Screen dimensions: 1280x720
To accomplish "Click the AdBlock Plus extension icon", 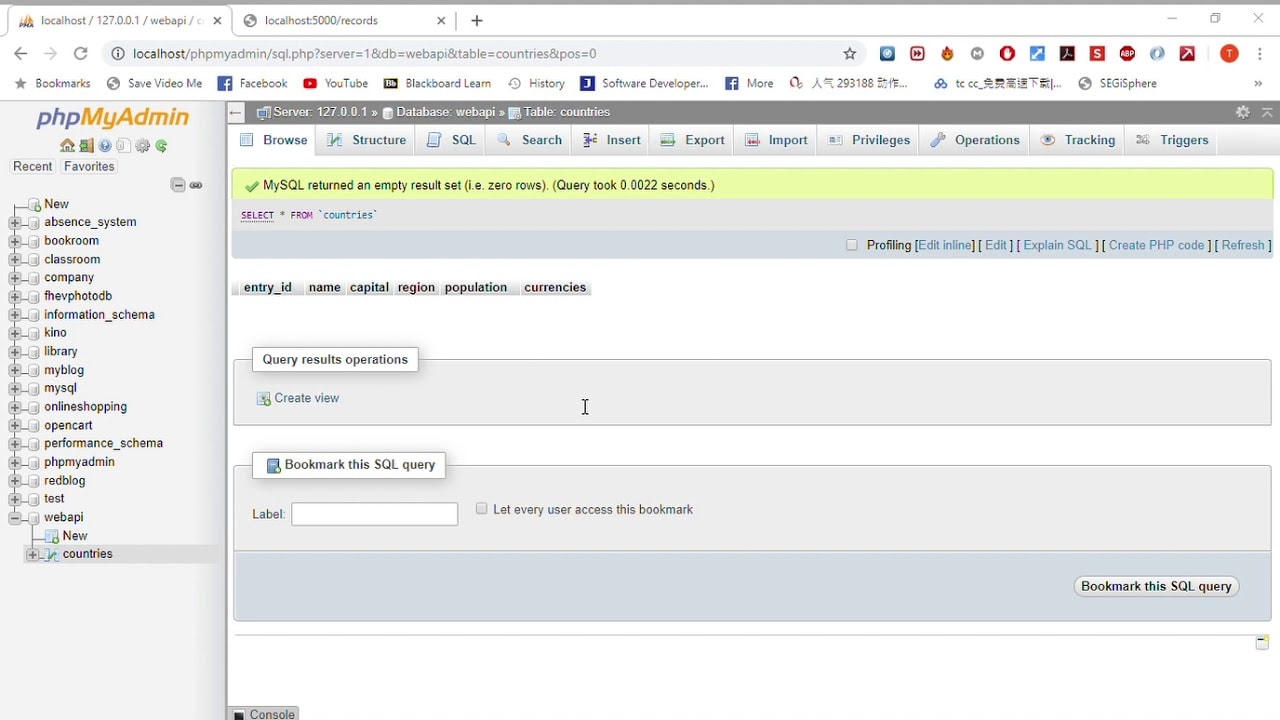I will [1127, 54].
